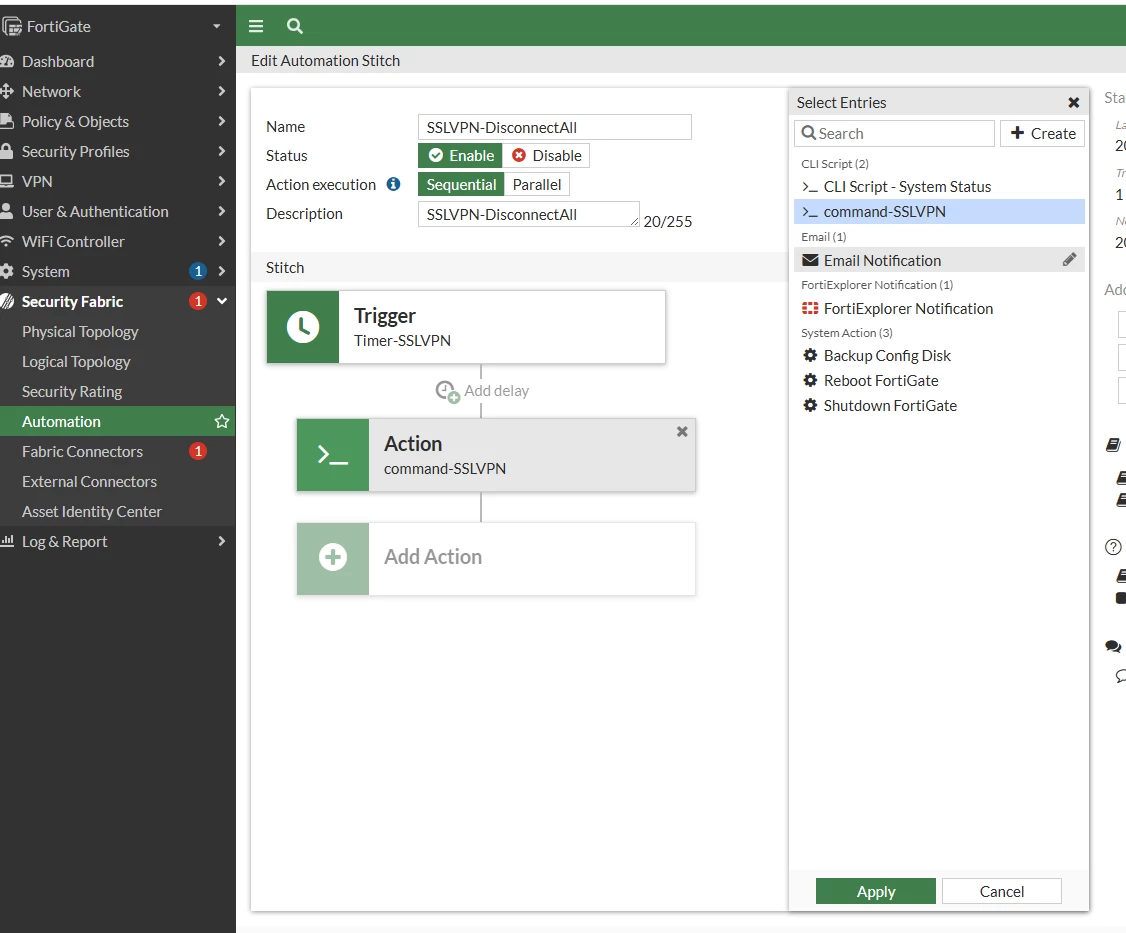Expand the WiFi Controller chevron

[221, 241]
